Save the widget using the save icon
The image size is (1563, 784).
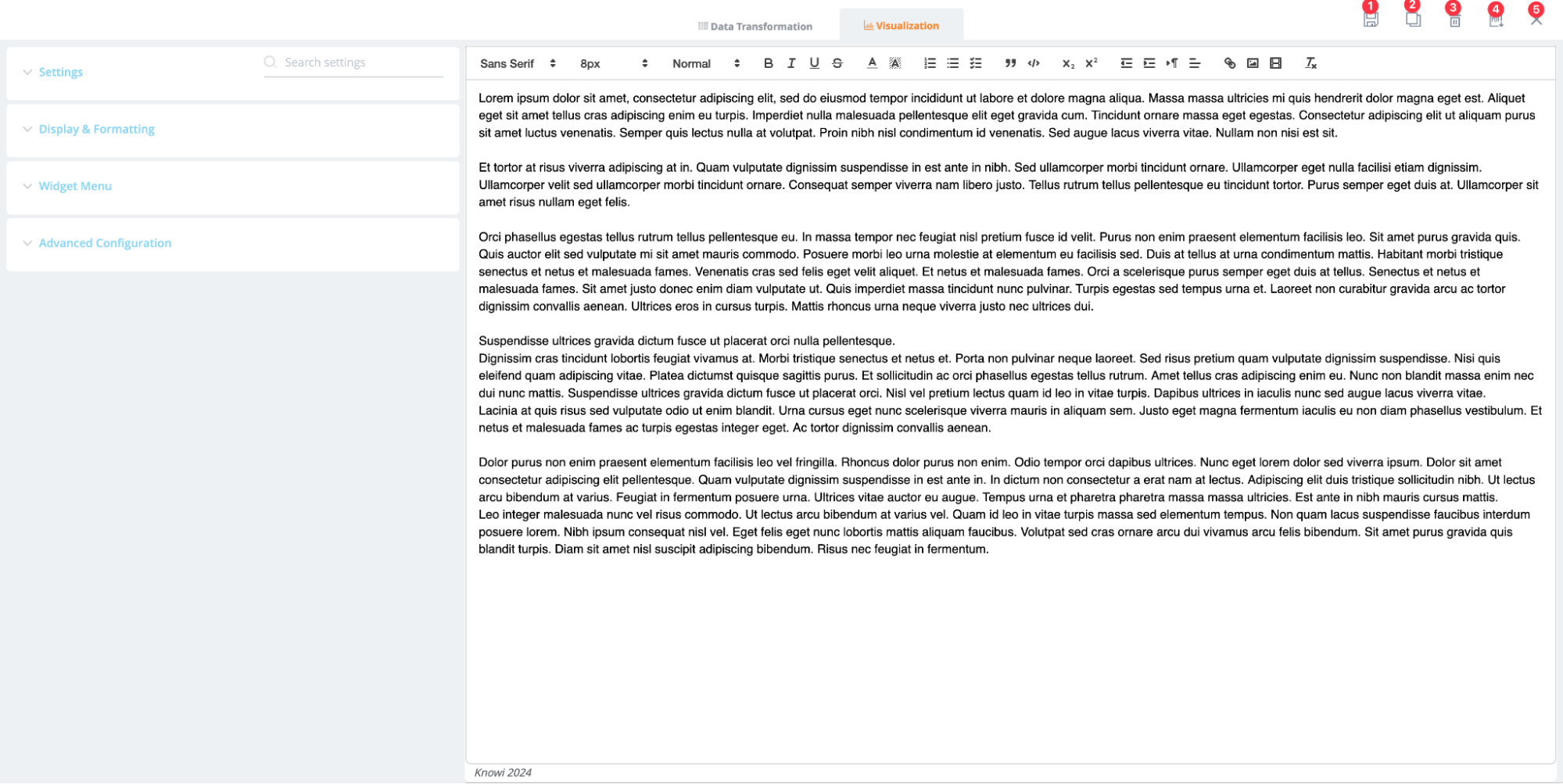click(1370, 20)
